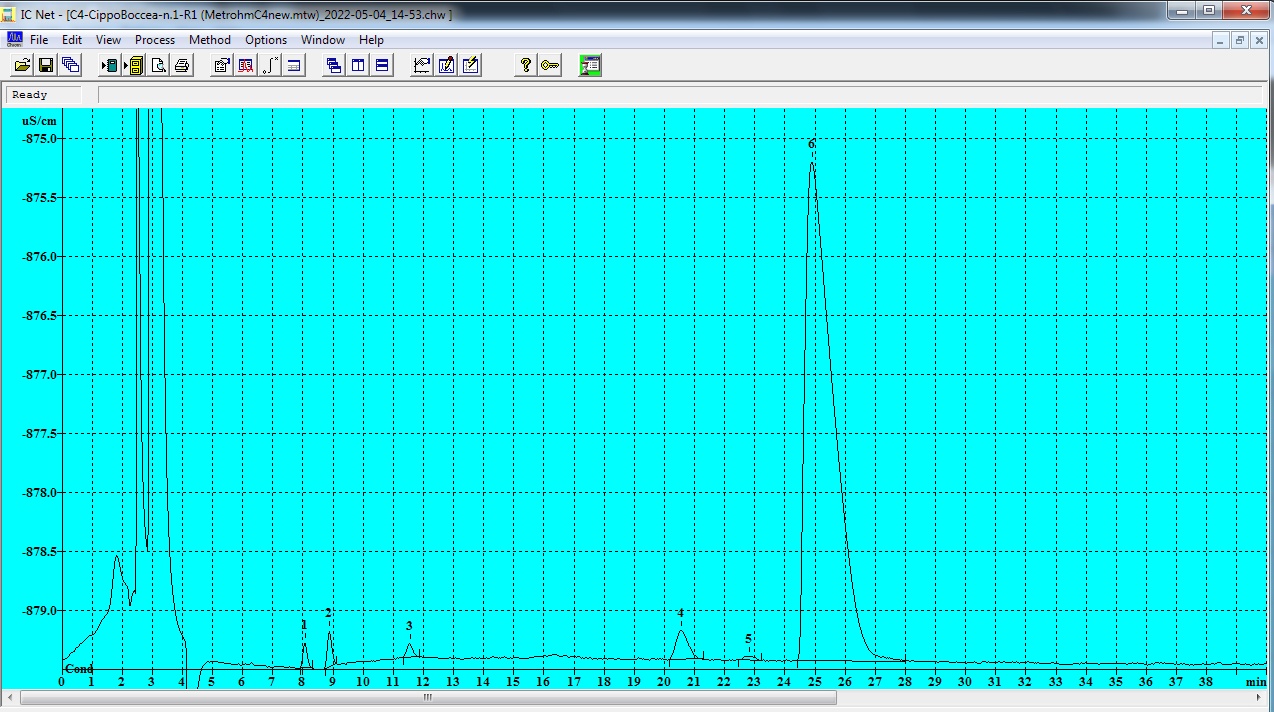Open the File menu
This screenshot has height=712, width=1274.
point(39,40)
